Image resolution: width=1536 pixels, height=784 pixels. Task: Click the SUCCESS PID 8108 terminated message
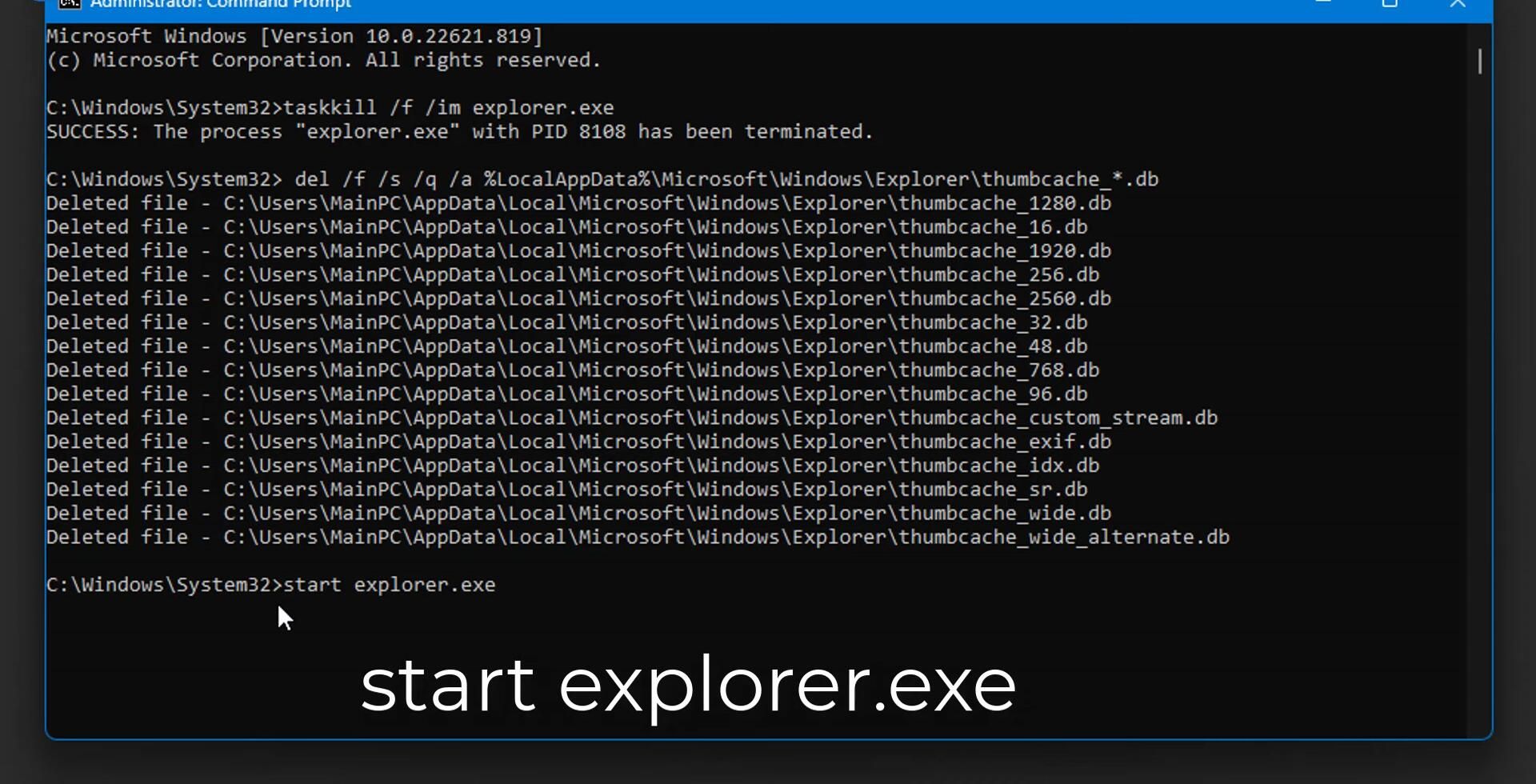point(460,132)
